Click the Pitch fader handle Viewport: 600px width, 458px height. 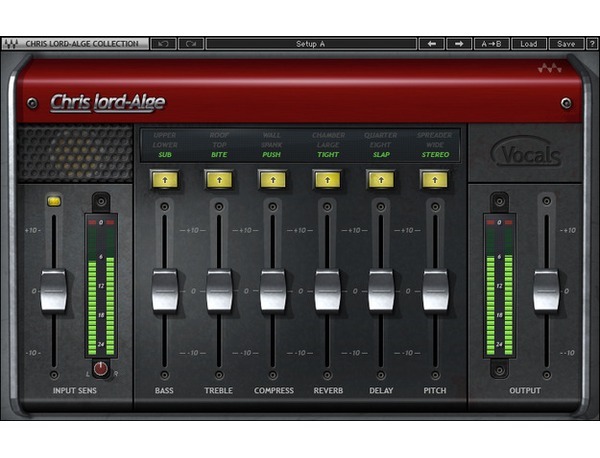click(435, 291)
